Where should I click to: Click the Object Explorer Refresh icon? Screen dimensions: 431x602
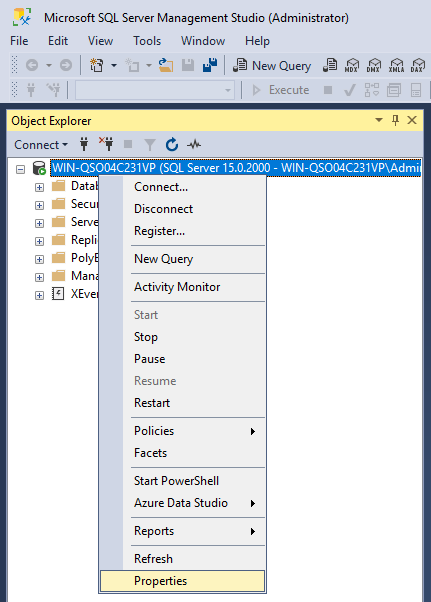[172, 145]
